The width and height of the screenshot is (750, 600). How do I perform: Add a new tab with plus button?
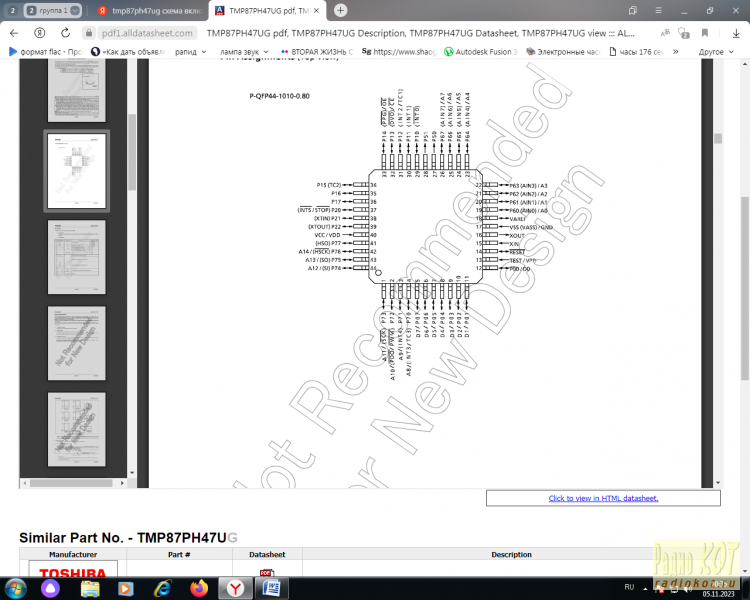coord(340,10)
